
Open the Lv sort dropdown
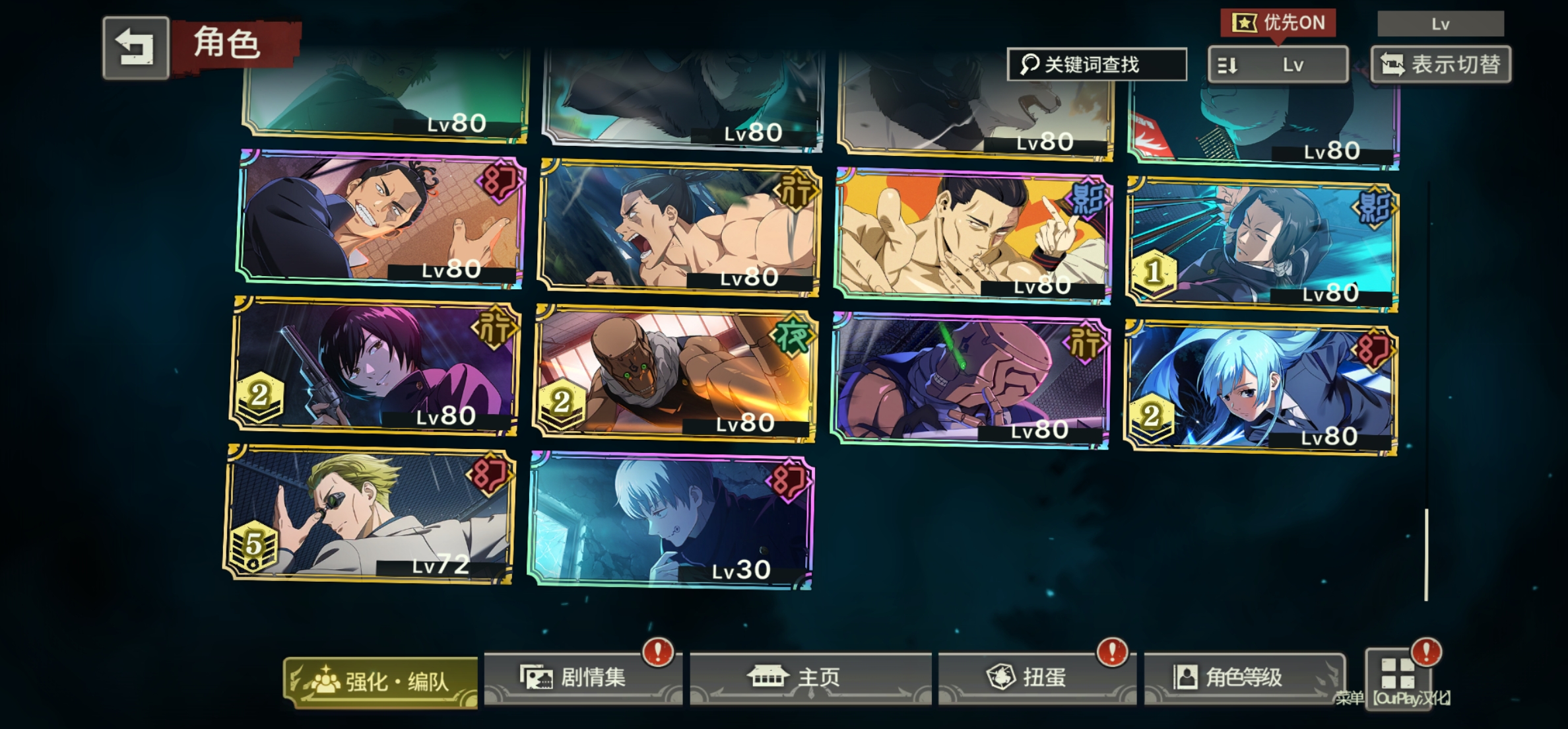pyautogui.click(x=1278, y=65)
